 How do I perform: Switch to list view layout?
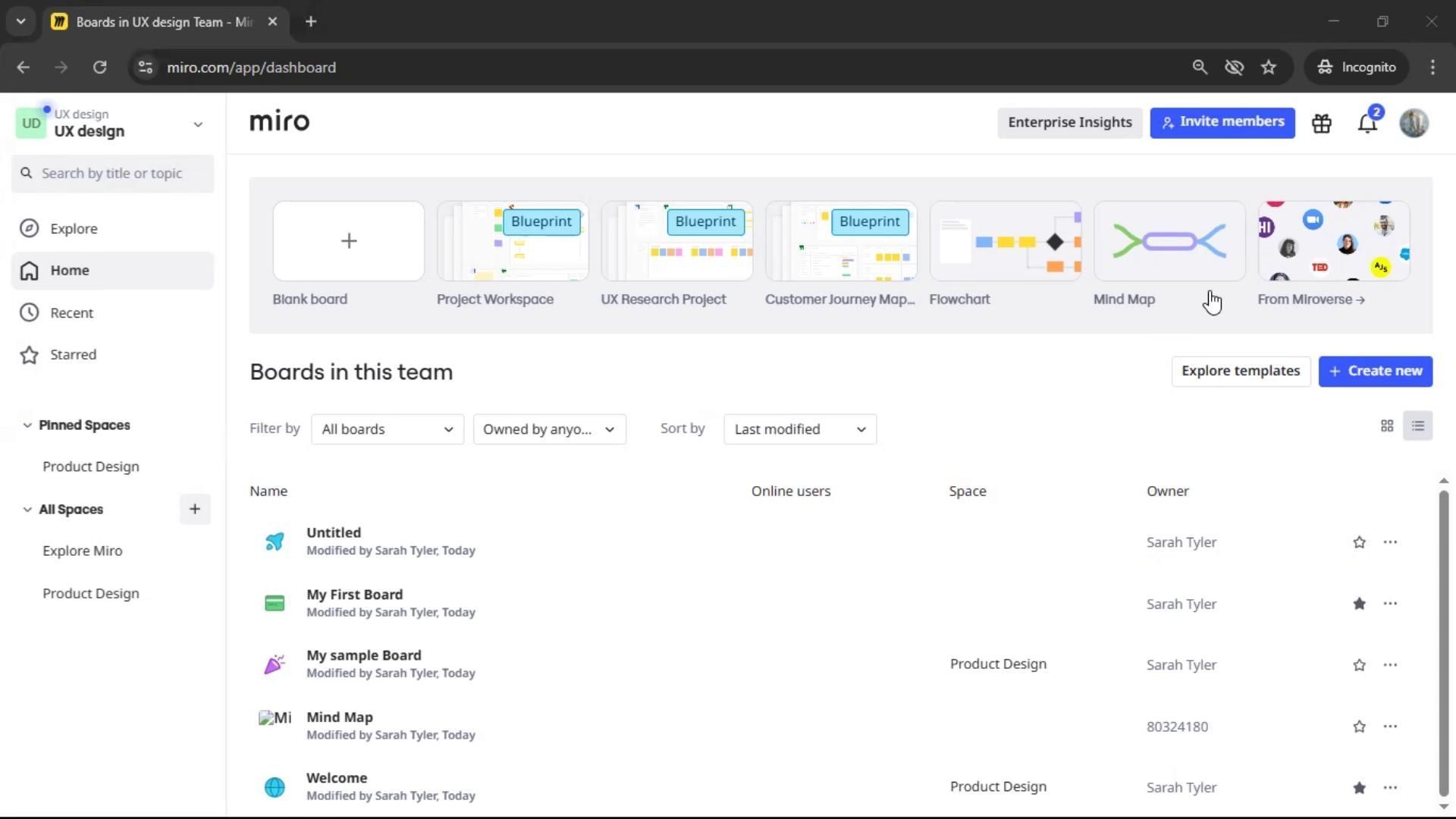pyautogui.click(x=1417, y=426)
